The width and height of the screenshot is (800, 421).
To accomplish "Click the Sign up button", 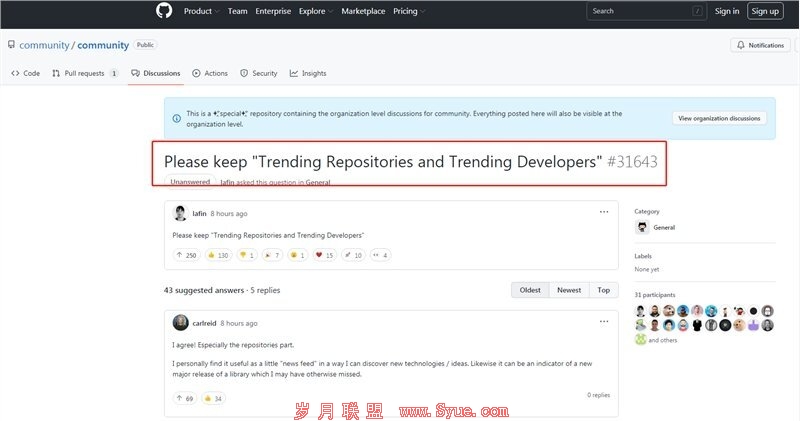I will [x=765, y=11].
